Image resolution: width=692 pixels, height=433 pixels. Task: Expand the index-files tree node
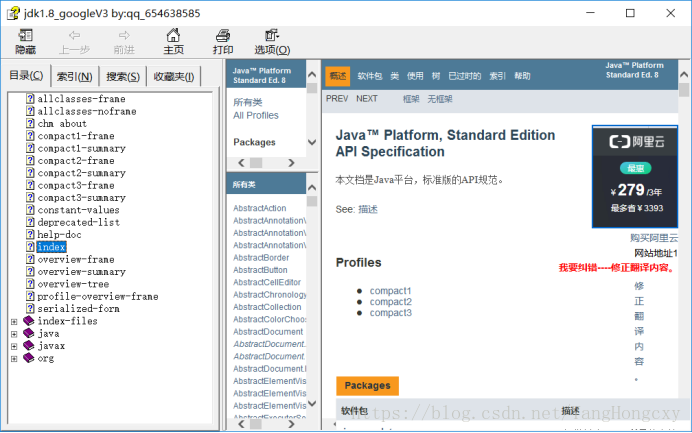[x=14, y=322]
